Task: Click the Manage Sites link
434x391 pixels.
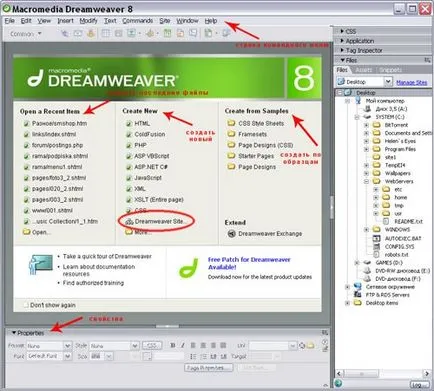Action: coord(412,82)
